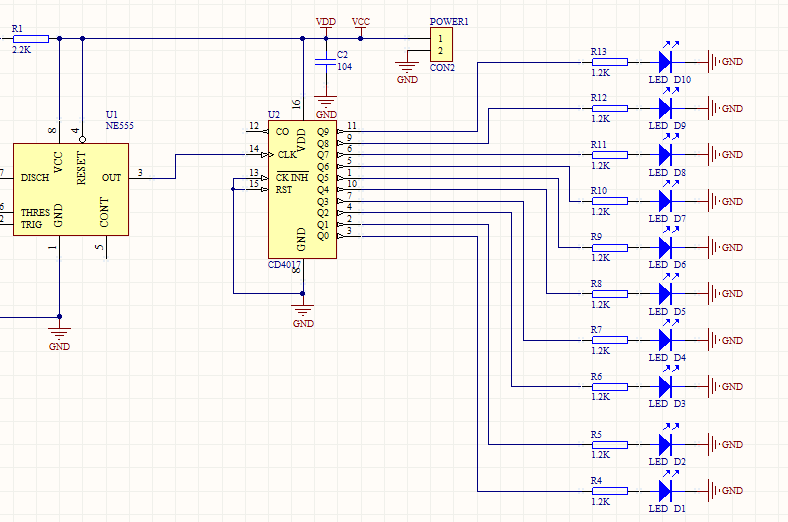Click the CO pin label on U2
The height and width of the screenshot is (522, 788).
coord(282,132)
